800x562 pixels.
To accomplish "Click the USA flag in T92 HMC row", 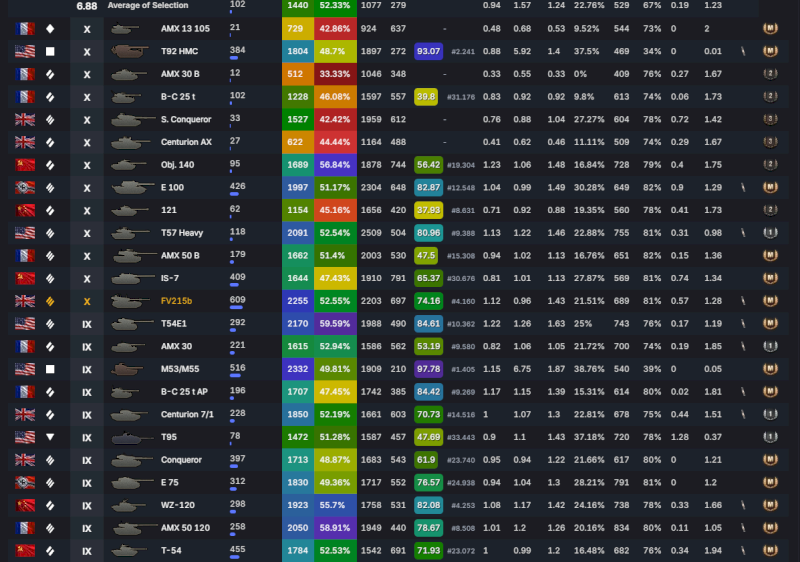I will (x=25, y=52).
